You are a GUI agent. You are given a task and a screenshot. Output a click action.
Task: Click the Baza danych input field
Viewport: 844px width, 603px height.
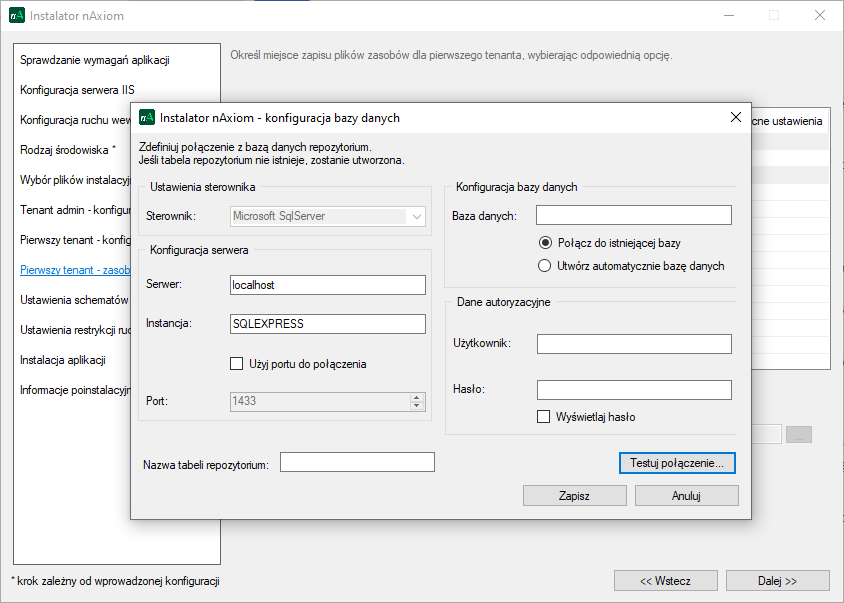coord(634,215)
